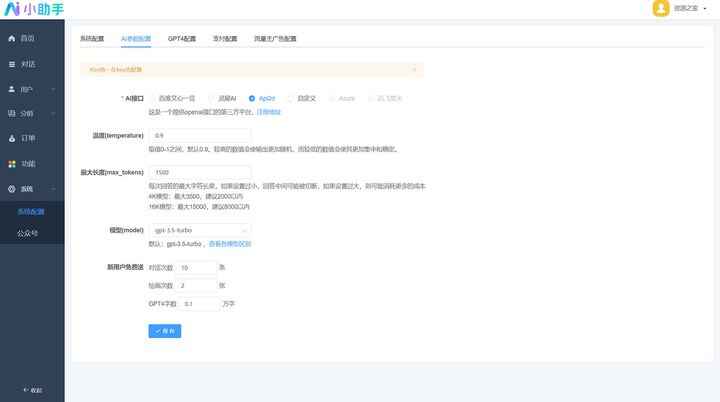Click the 系统 gear icon in sidebar
The image size is (720, 402).
click(12, 188)
